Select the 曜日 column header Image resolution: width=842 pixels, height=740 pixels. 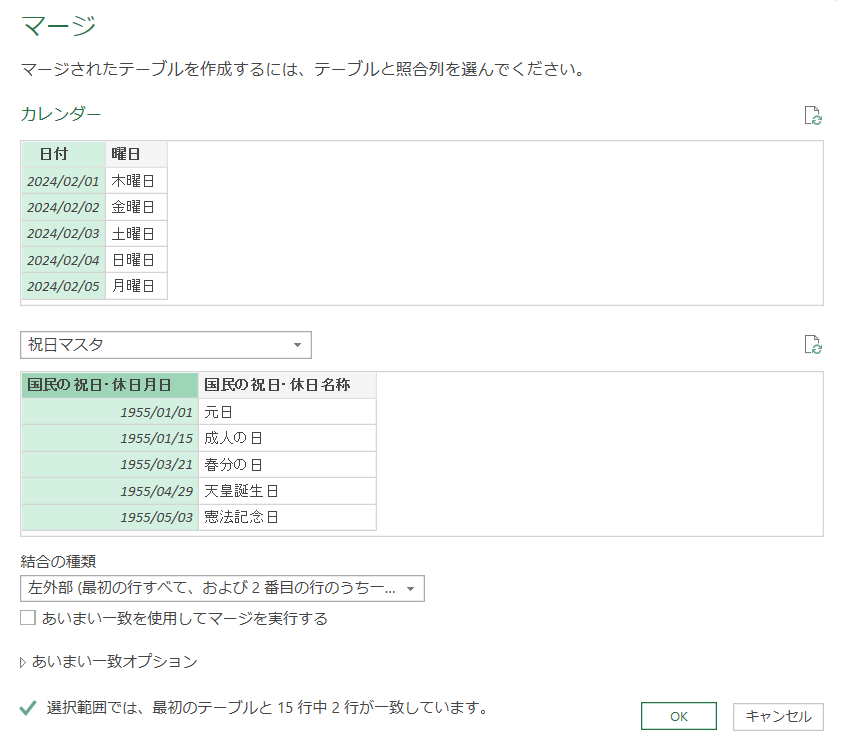135,154
